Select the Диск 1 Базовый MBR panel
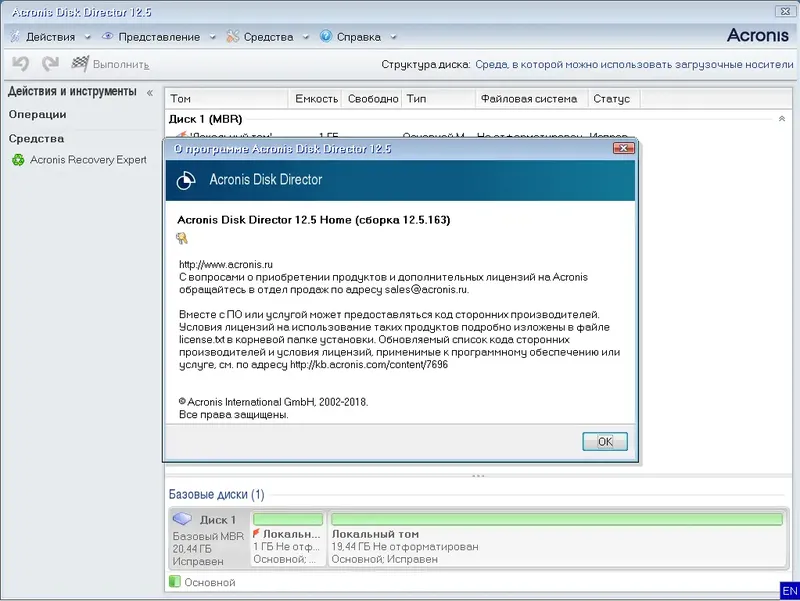Screen dimensions: 800x601 tap(209, 539)
